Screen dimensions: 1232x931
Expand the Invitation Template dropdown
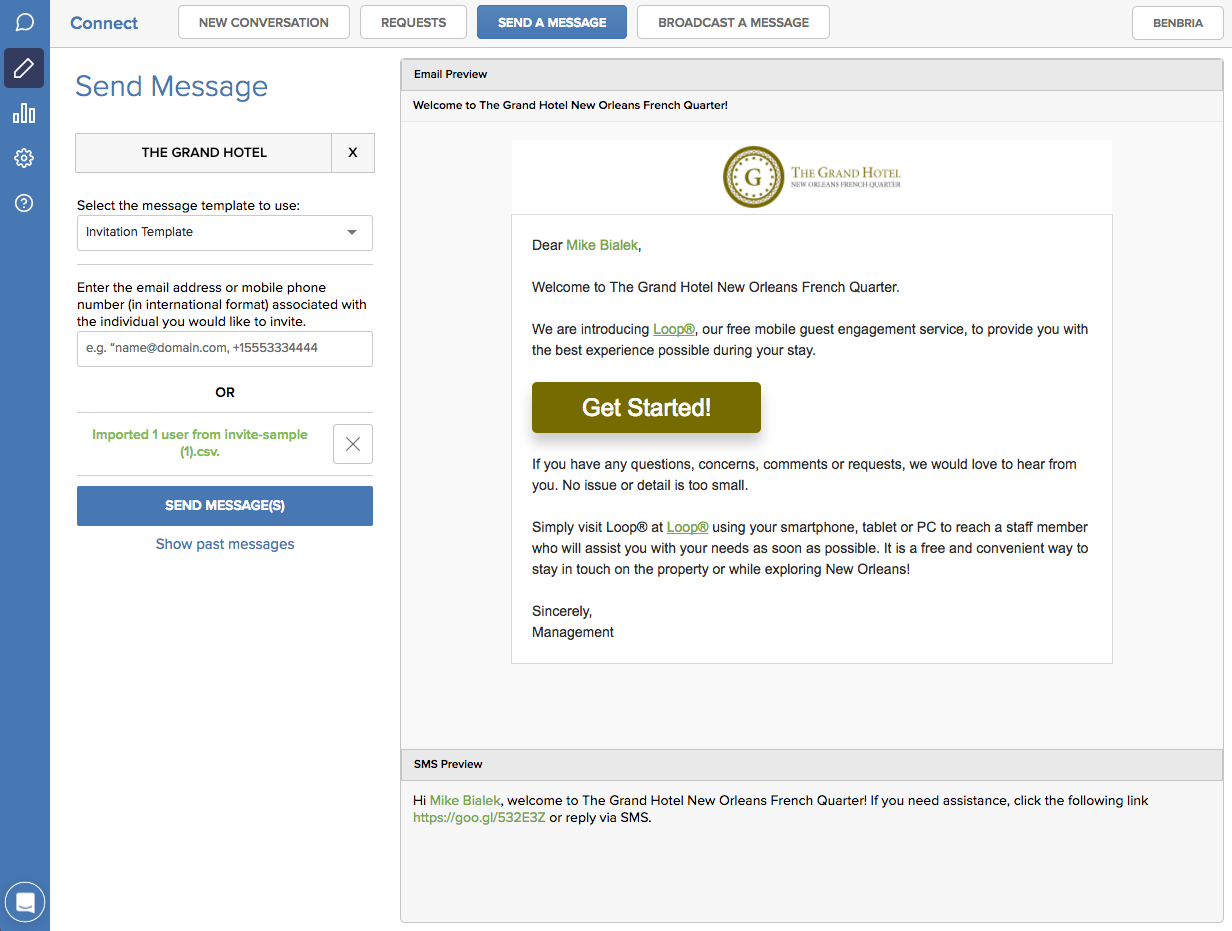point(225,232)
